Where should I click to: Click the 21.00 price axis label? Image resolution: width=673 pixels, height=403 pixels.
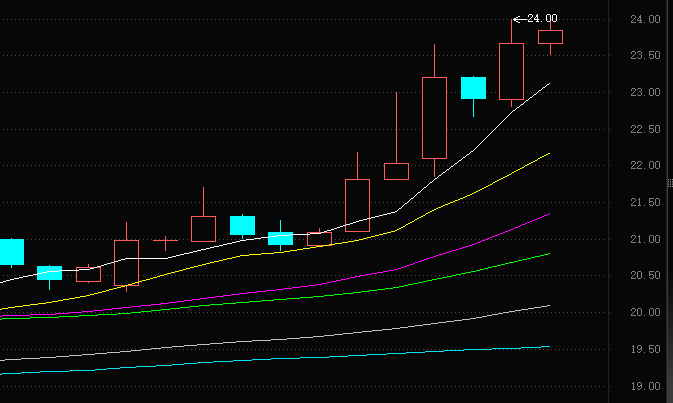[645, 239]
